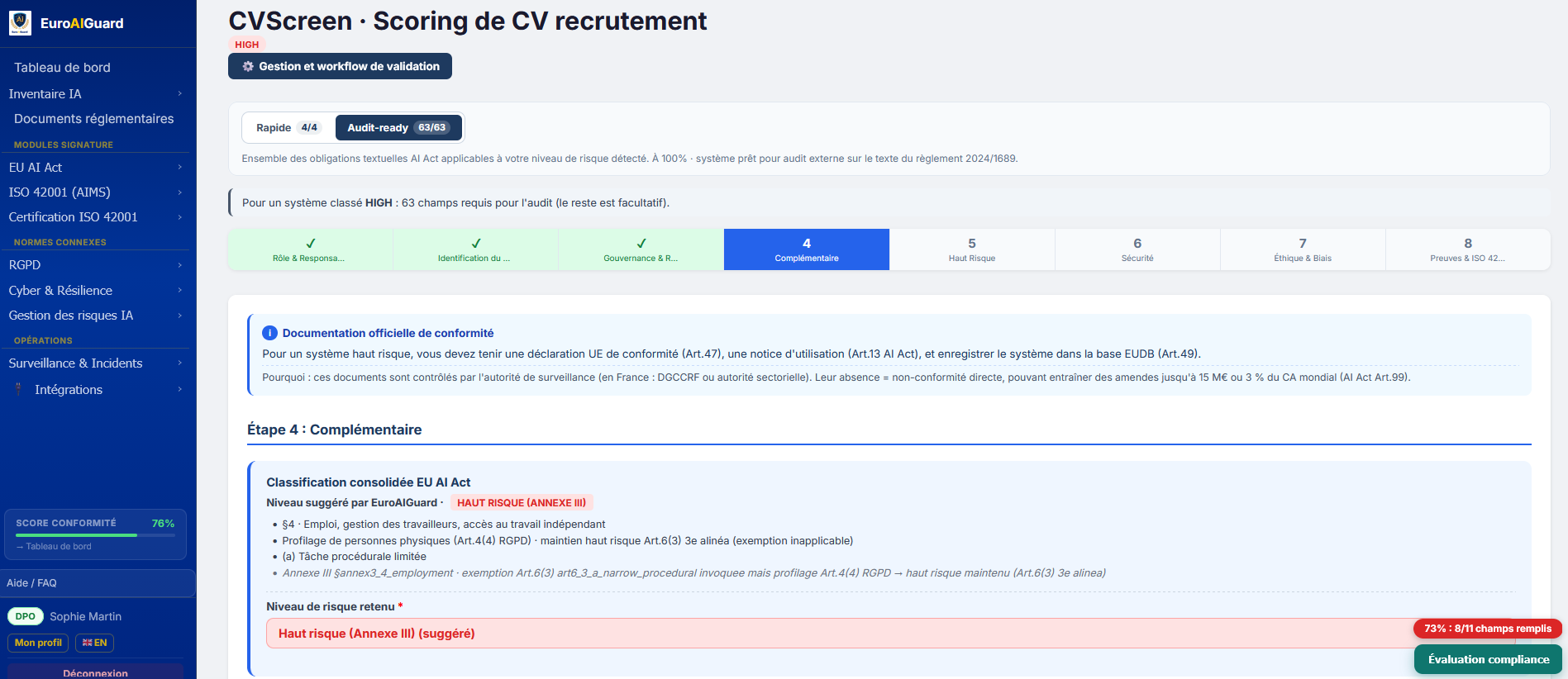Expand Gestion des risques IA chevron
Screen dimensions: 1568x679
[179, 315]
